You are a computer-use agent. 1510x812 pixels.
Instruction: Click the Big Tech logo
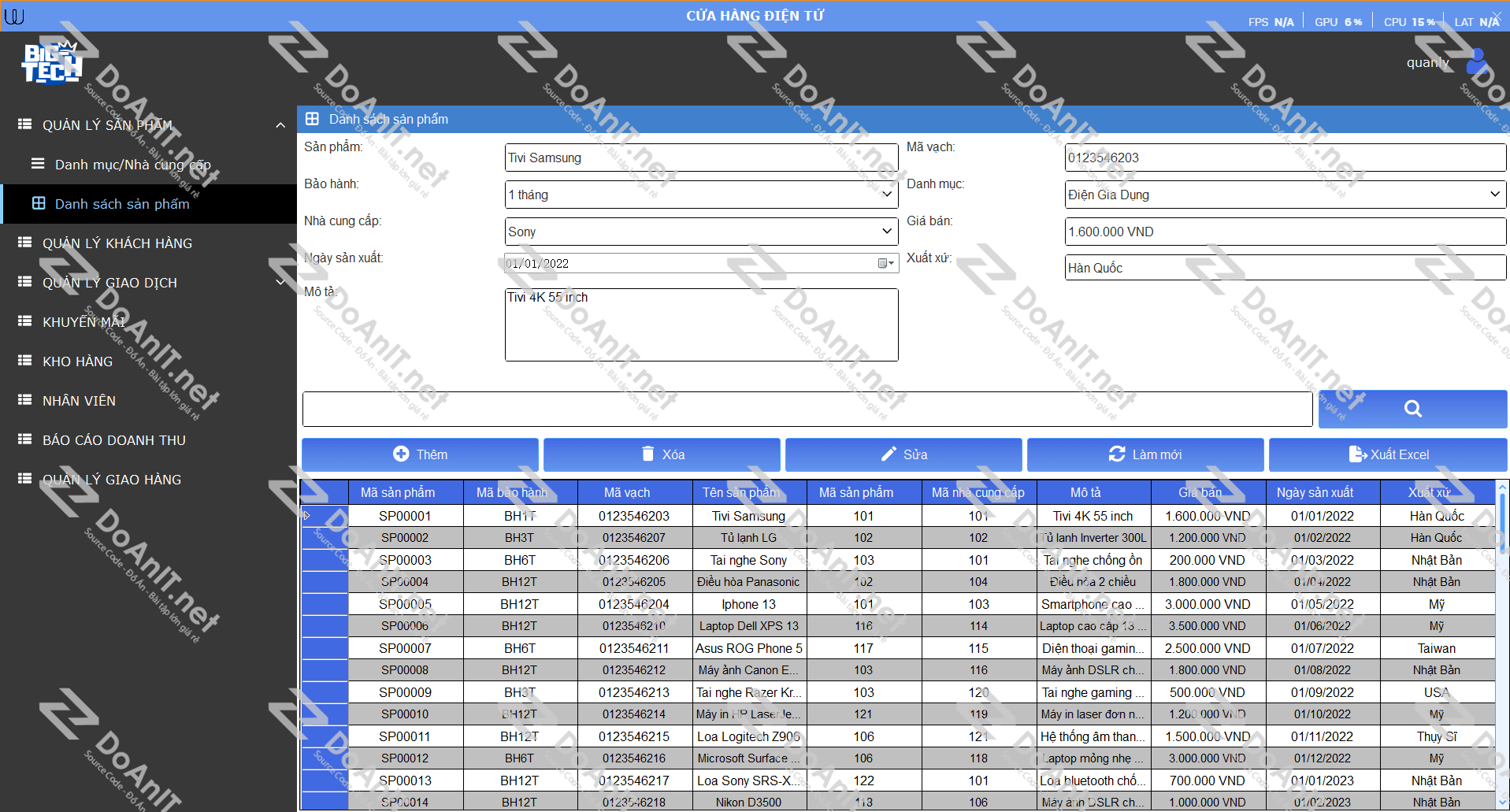[52, 63]
